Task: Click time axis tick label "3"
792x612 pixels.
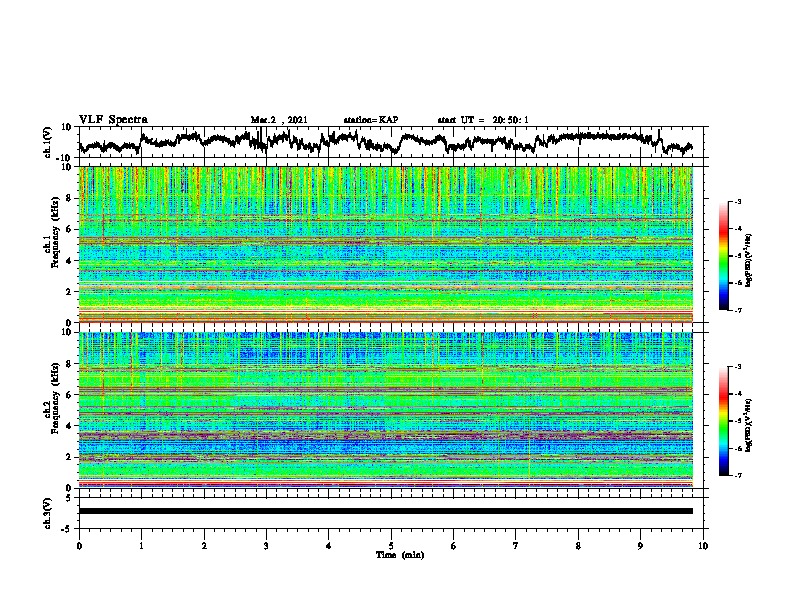Action: point(266,546)
